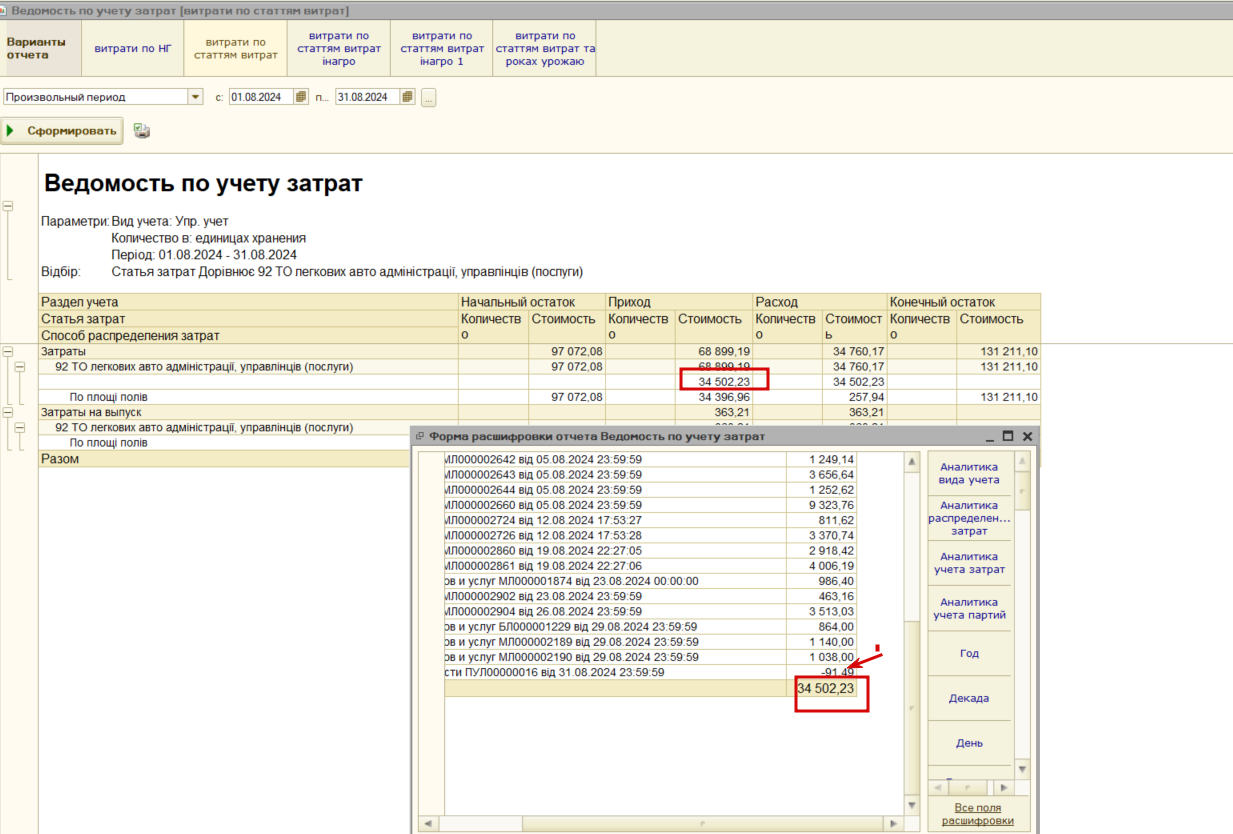This screenshot has height=834, width=1233.
Task: Click the period selection ellipsis button
Action: (x=428, y=97)
